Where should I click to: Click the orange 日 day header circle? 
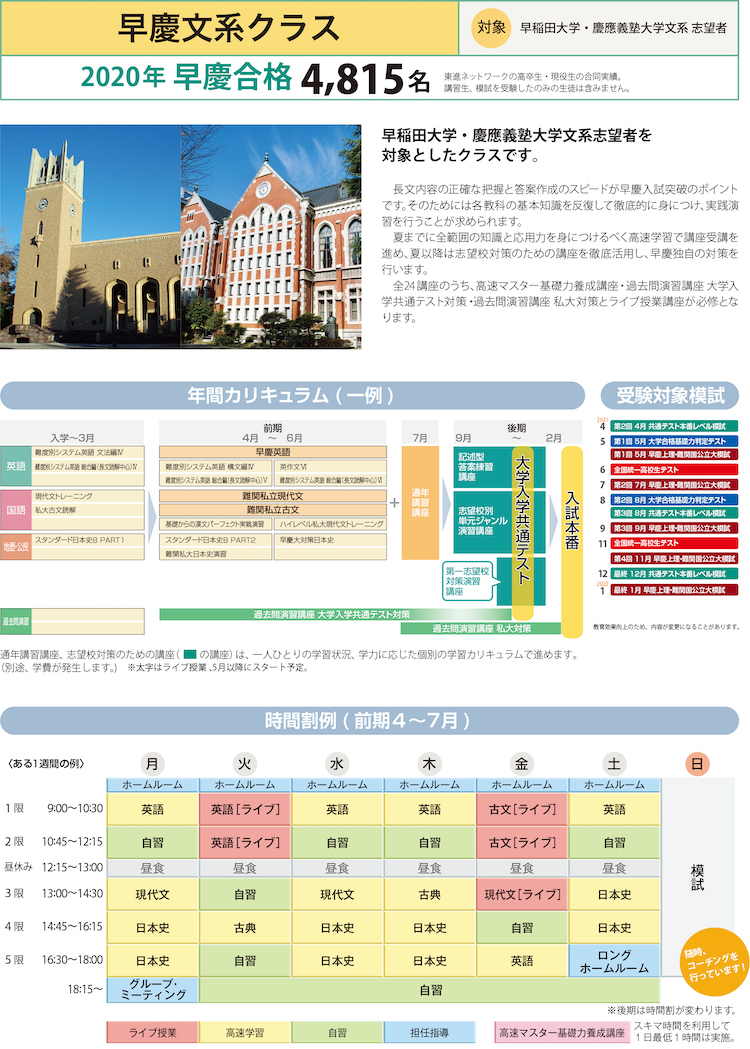coord(697,764)
